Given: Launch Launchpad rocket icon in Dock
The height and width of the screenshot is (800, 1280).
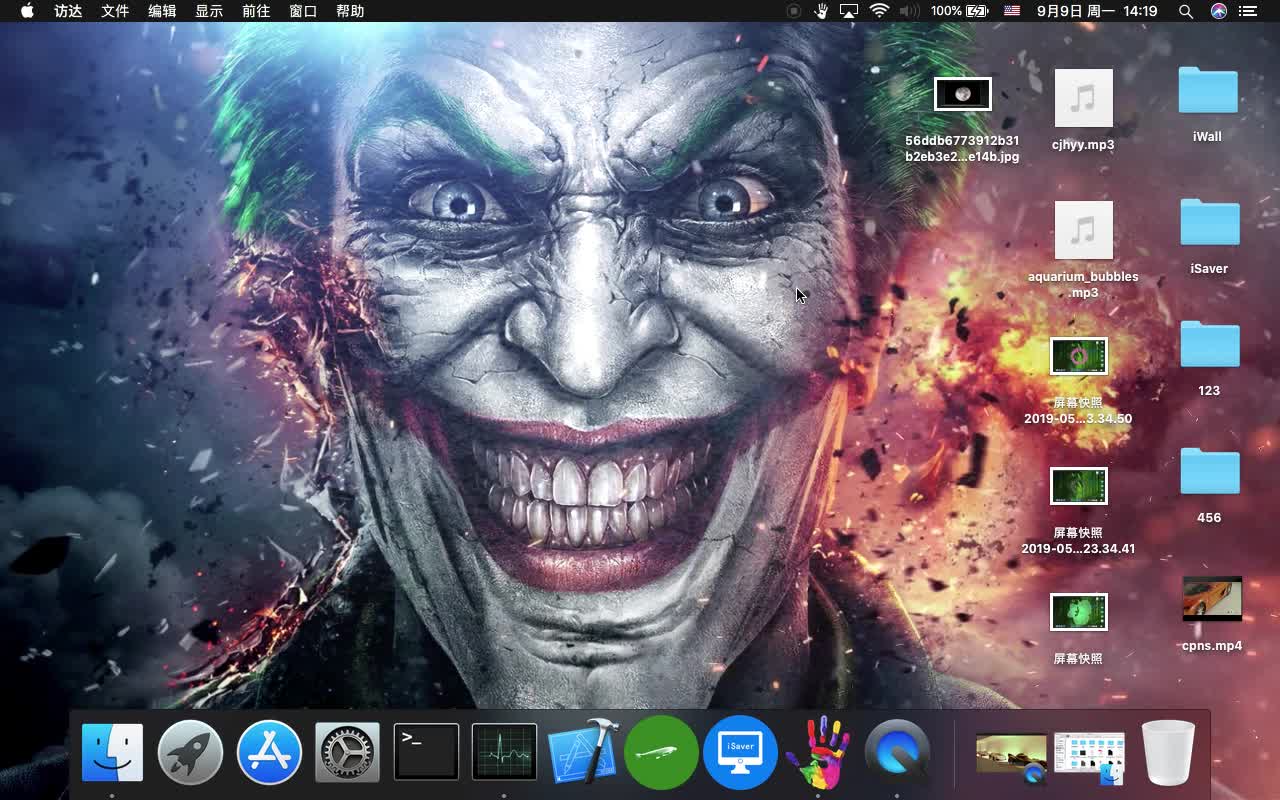Looking at the screenshot, I should pos(190,752).
